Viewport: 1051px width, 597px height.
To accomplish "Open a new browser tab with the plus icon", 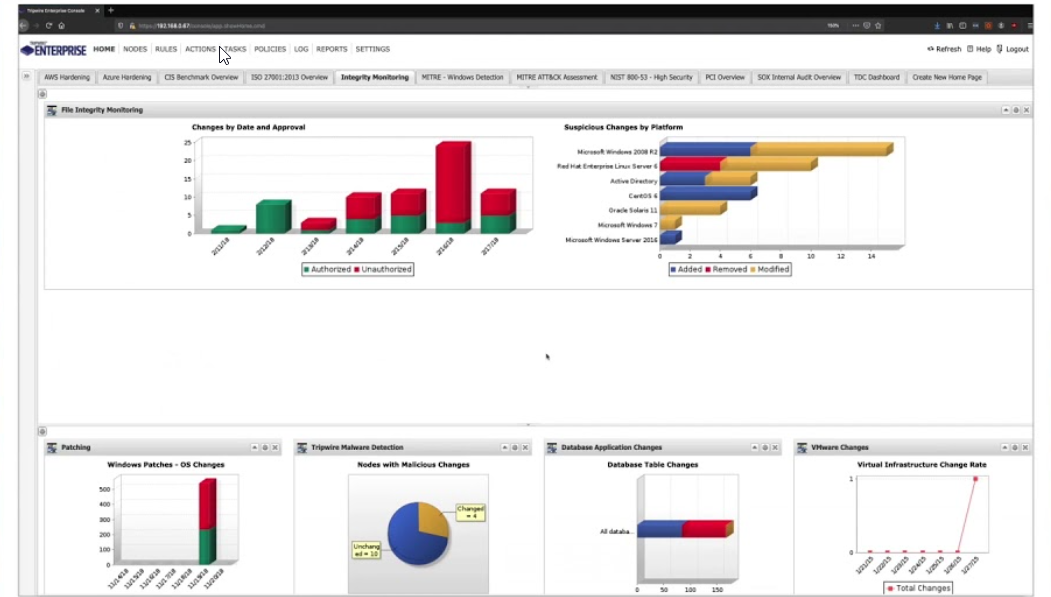I will pyautogui.click(x=111, y=10).
